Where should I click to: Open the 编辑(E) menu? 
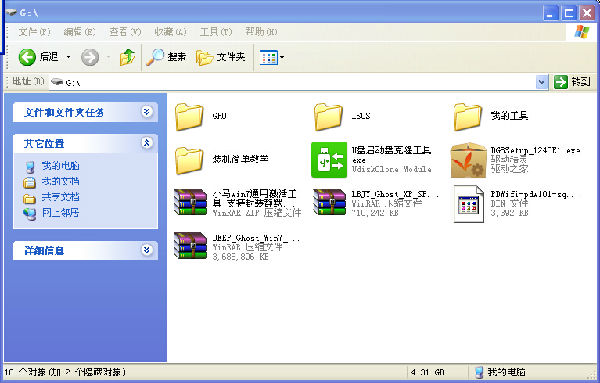pos(79,32)
